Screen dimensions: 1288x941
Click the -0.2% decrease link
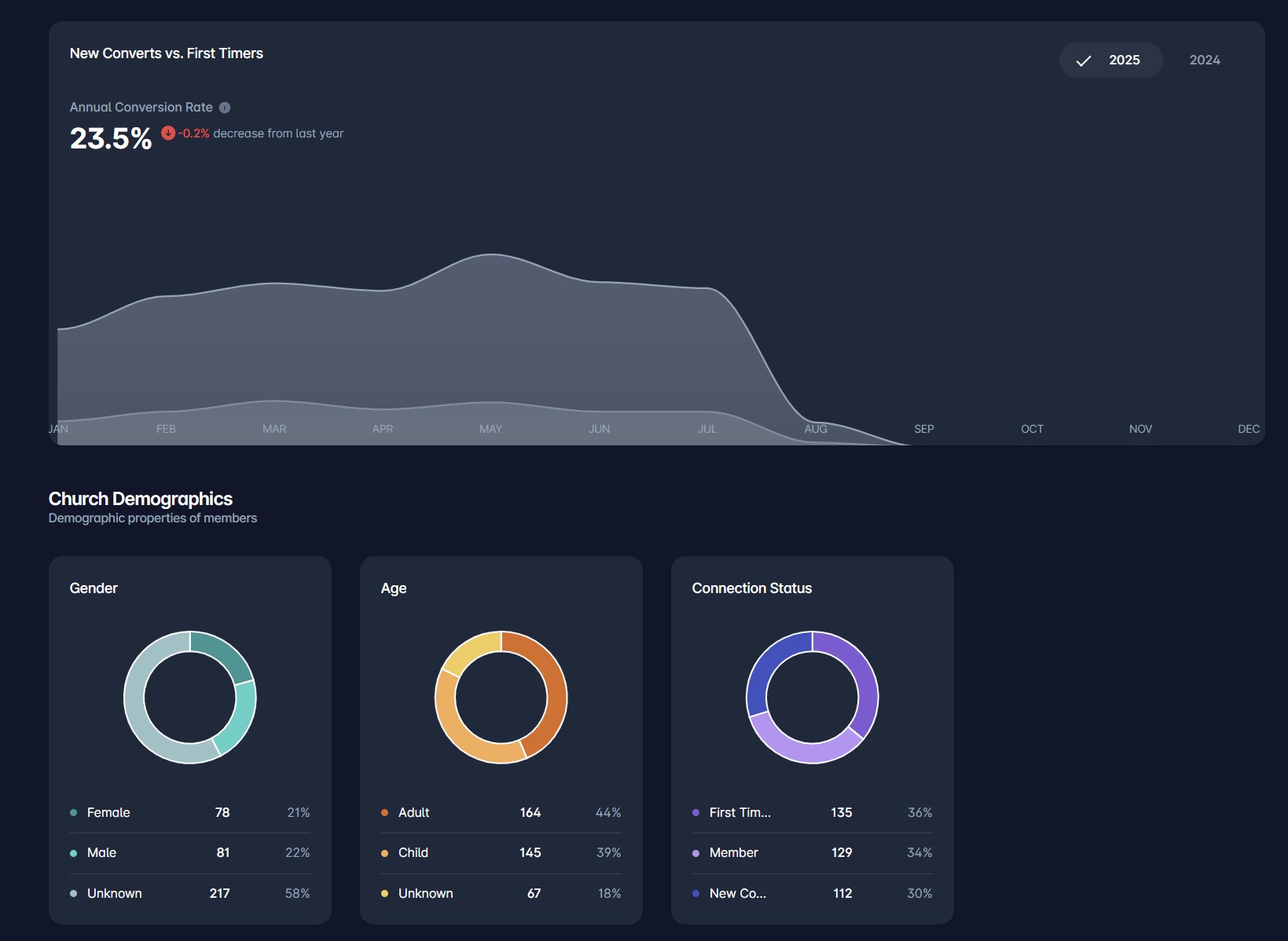click(x=193, y=133)
